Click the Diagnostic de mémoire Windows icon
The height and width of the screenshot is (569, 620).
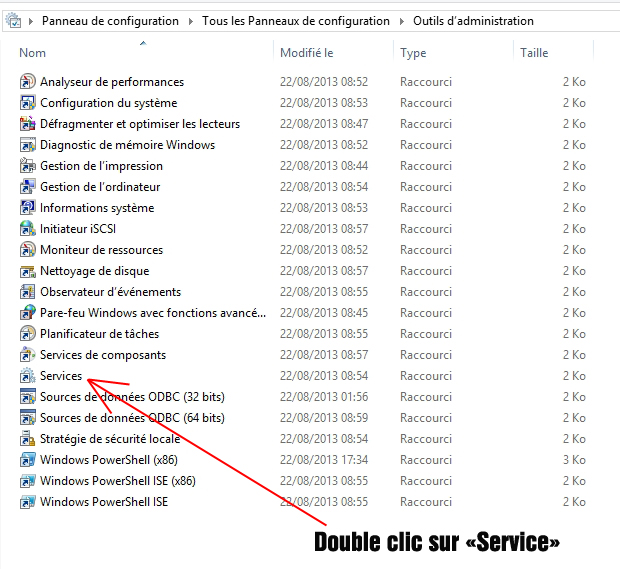(x=28, y=144)
